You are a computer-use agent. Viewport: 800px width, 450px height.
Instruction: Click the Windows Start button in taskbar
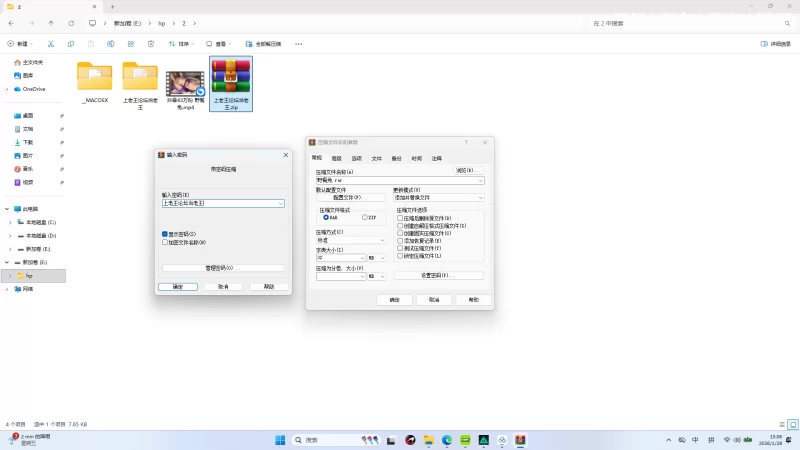(x=280, y=440)
